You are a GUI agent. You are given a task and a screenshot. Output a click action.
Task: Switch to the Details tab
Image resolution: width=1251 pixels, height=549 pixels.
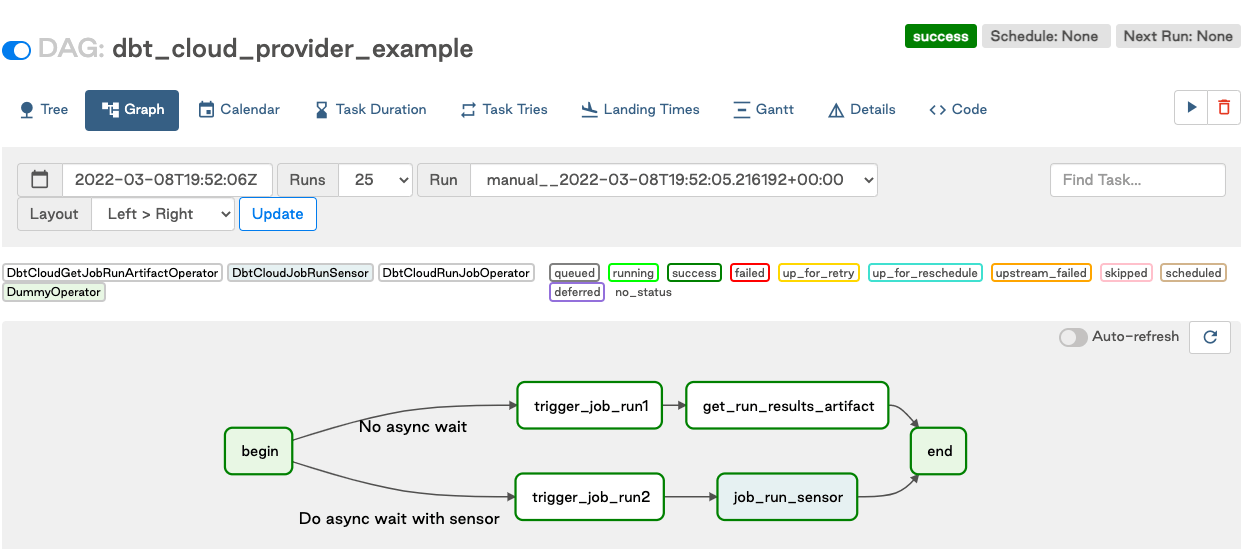[x=862, y=110]
